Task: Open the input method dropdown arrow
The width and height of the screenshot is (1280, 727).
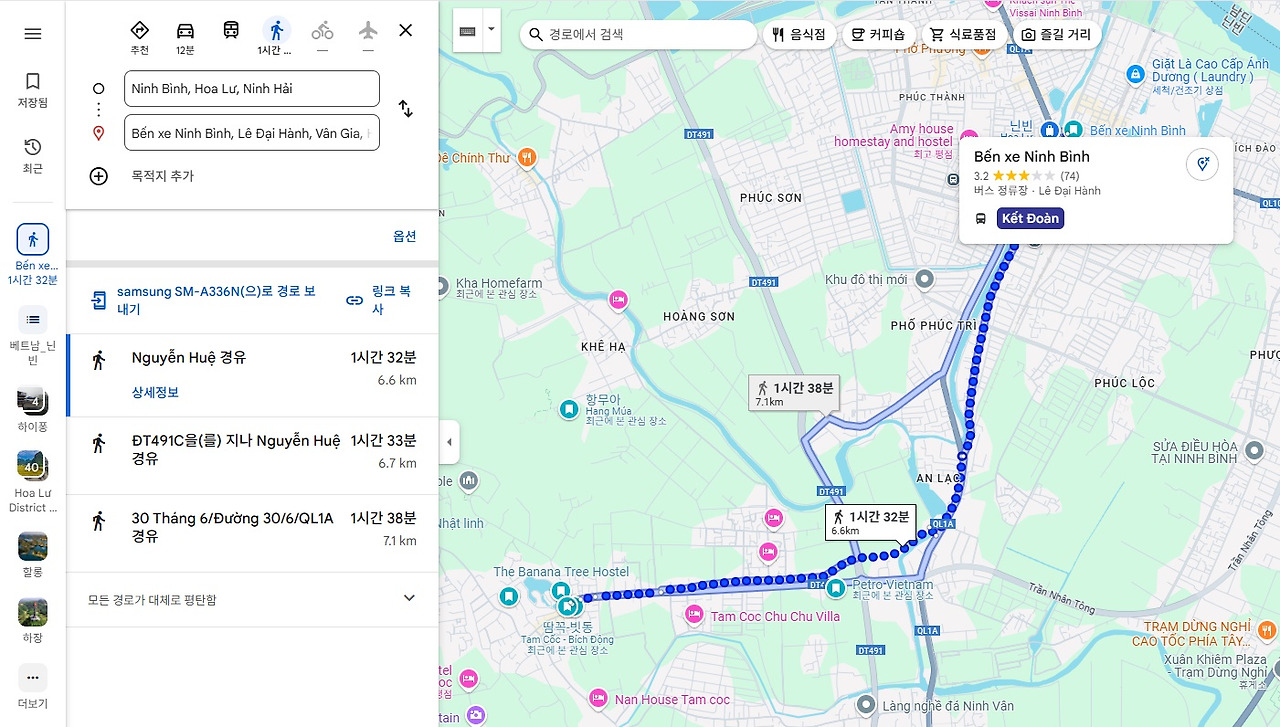Action: coord(490,30)
